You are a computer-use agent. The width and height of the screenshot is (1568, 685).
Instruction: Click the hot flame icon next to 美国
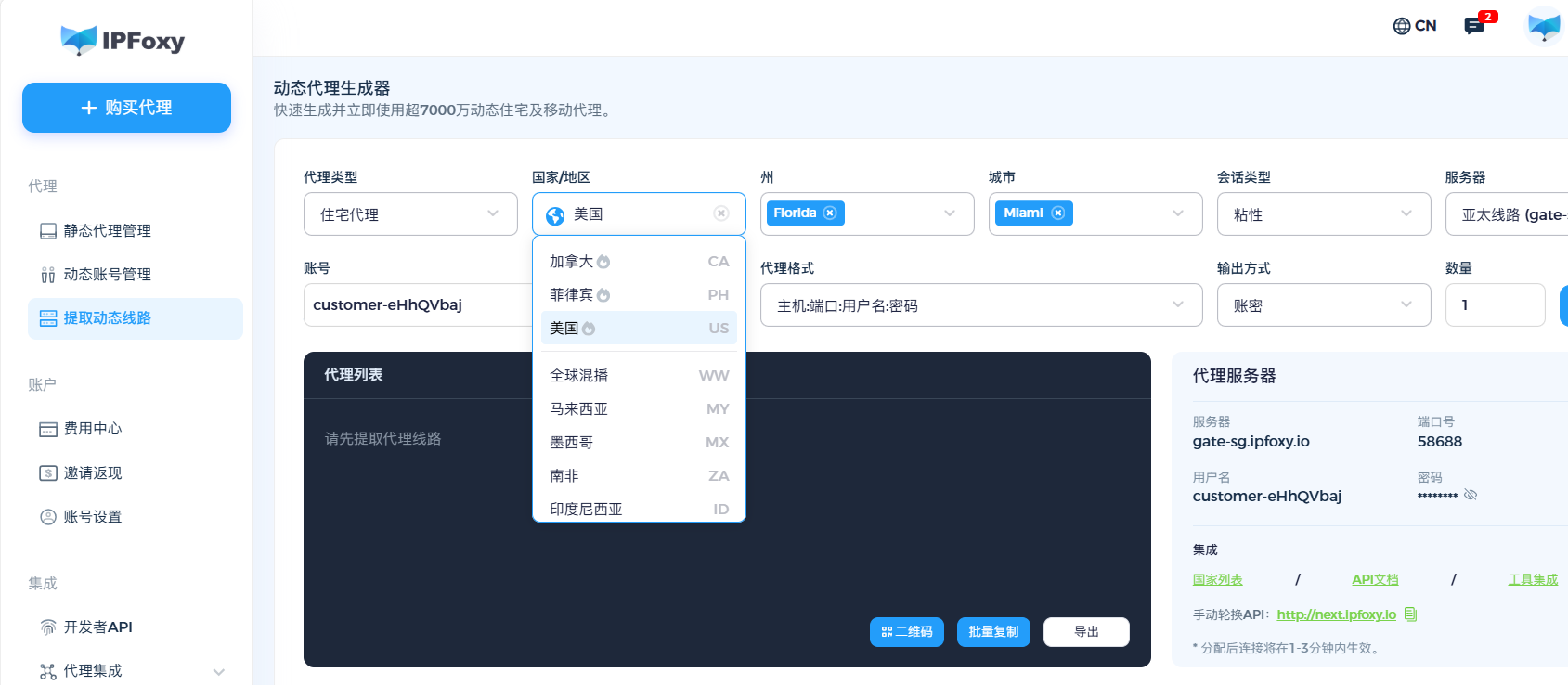point(589,329)
